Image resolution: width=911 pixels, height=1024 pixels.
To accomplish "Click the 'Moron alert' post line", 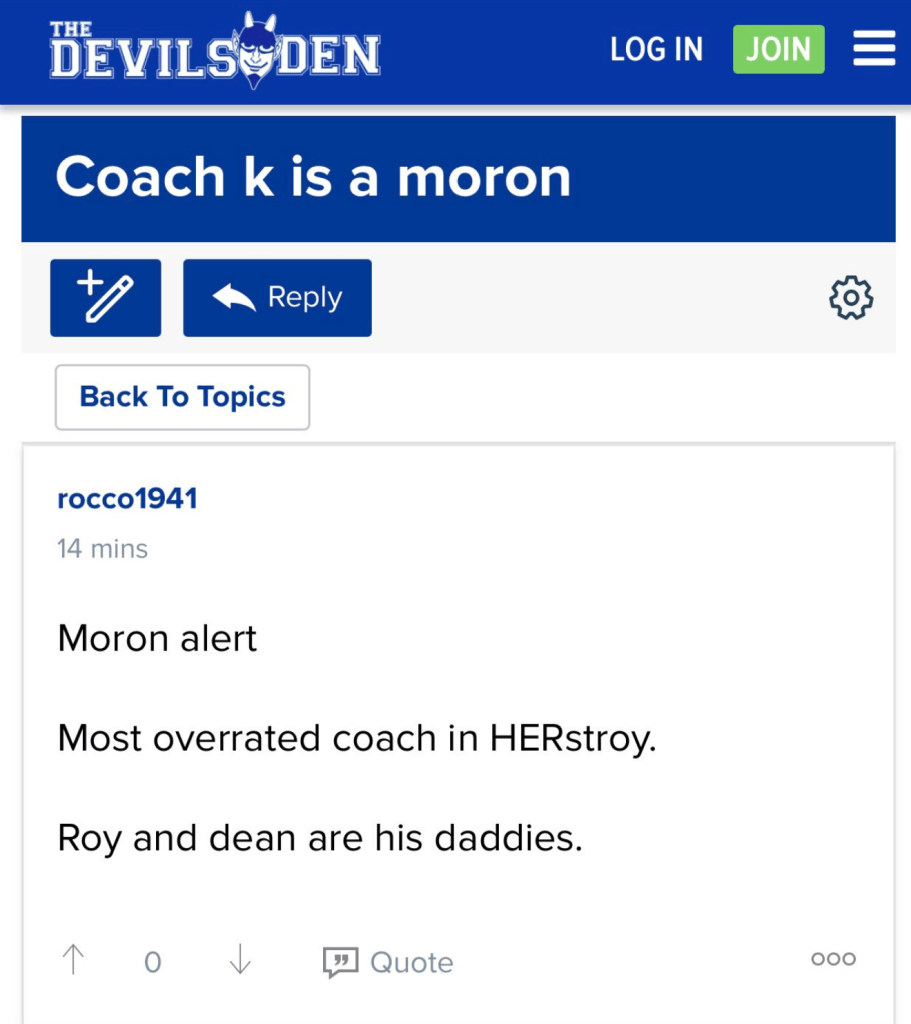I will [157, 638].
